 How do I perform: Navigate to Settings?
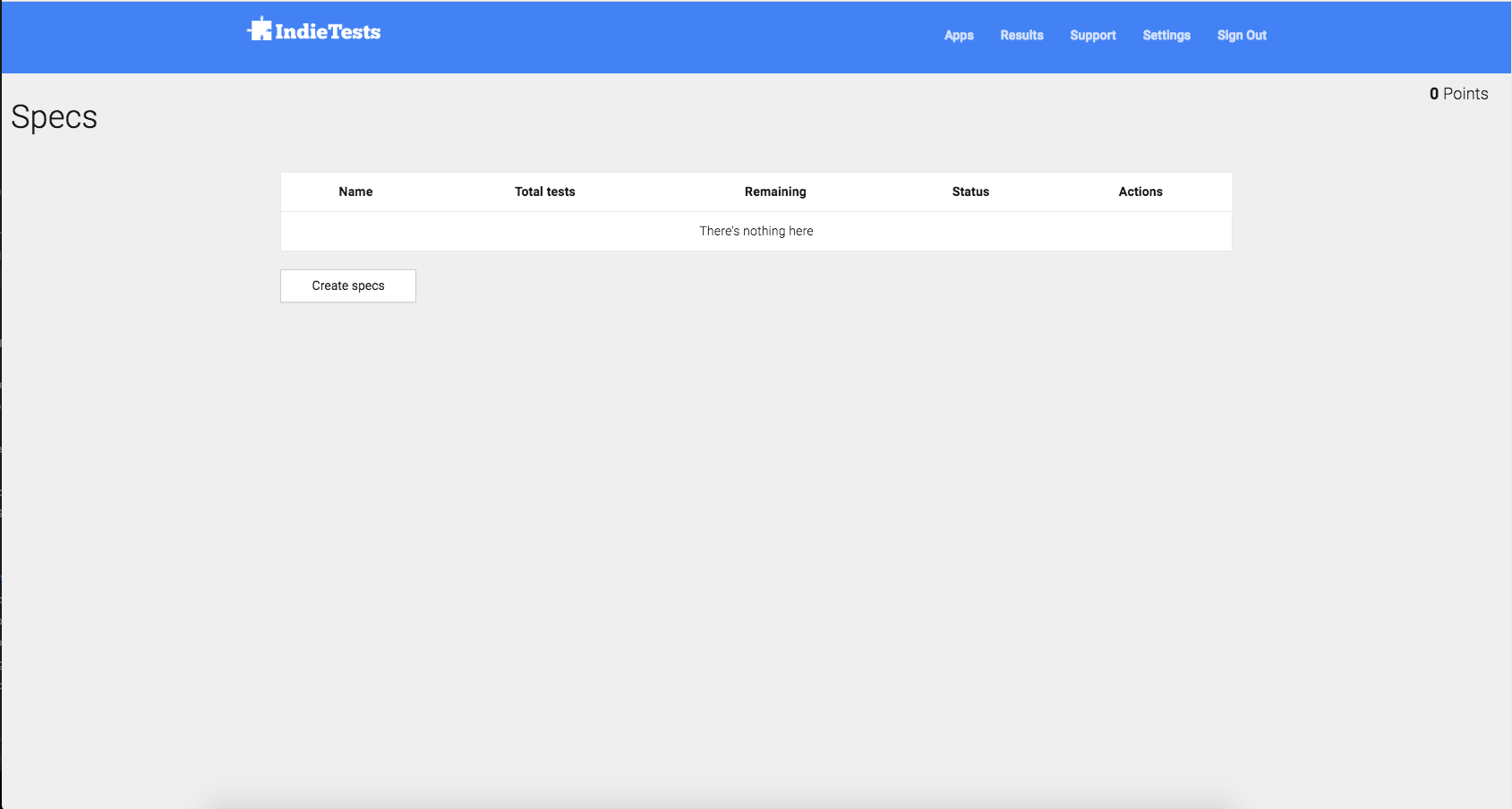pyautogui.click(x=1166, y=36)
